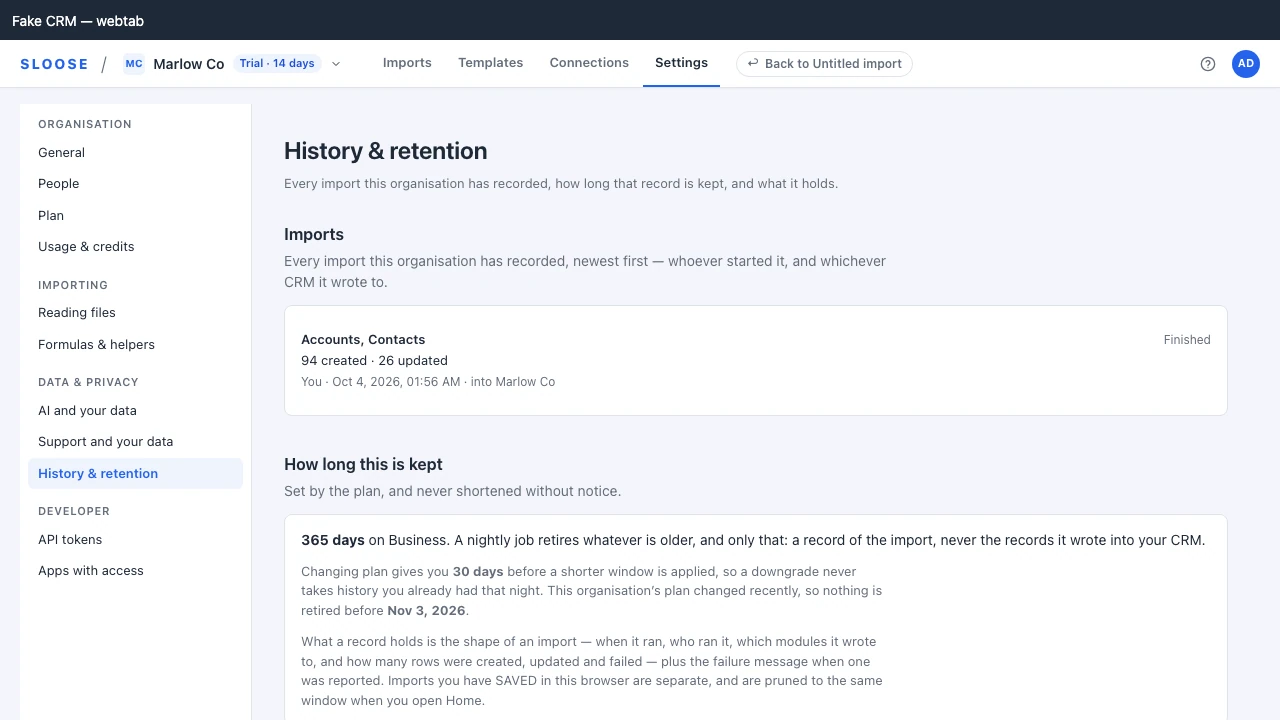Image resolution: width=1280 pixels, height=720 pixels.
Task: Click the Marlow Co organisation name
Action: (188, 64)
